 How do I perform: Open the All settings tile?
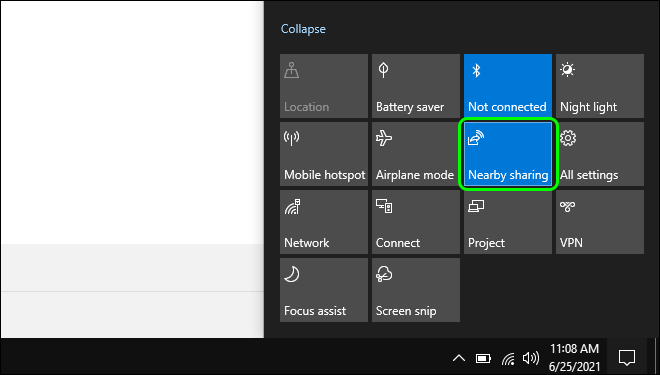point(600,154)
